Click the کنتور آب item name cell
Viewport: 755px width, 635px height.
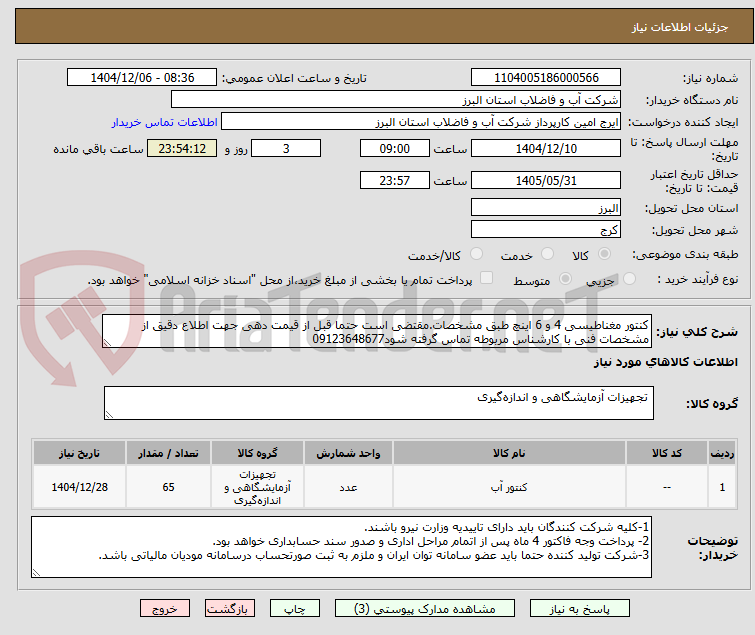(509, 487)
